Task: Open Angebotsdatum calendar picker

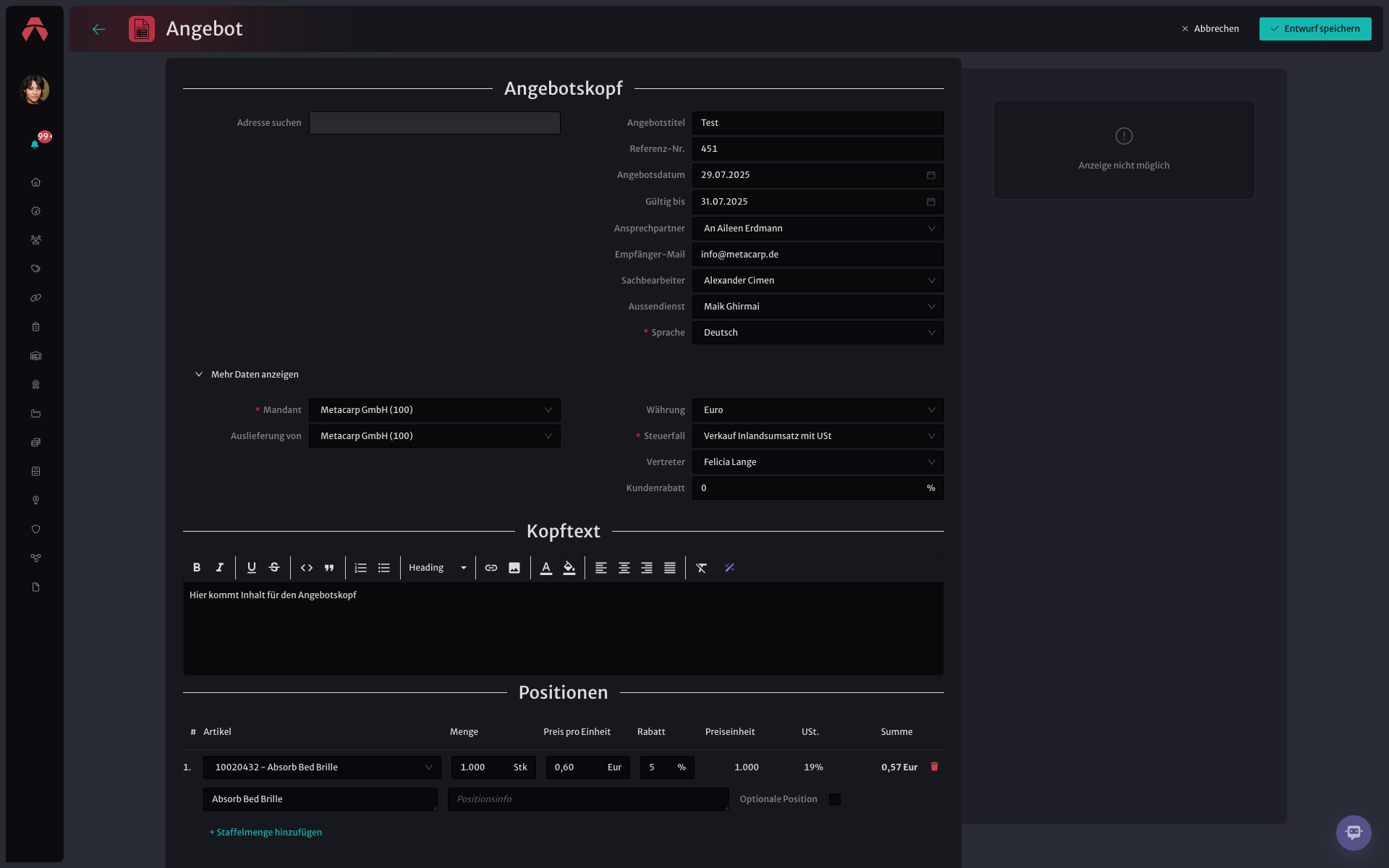Action: [931, 175]
